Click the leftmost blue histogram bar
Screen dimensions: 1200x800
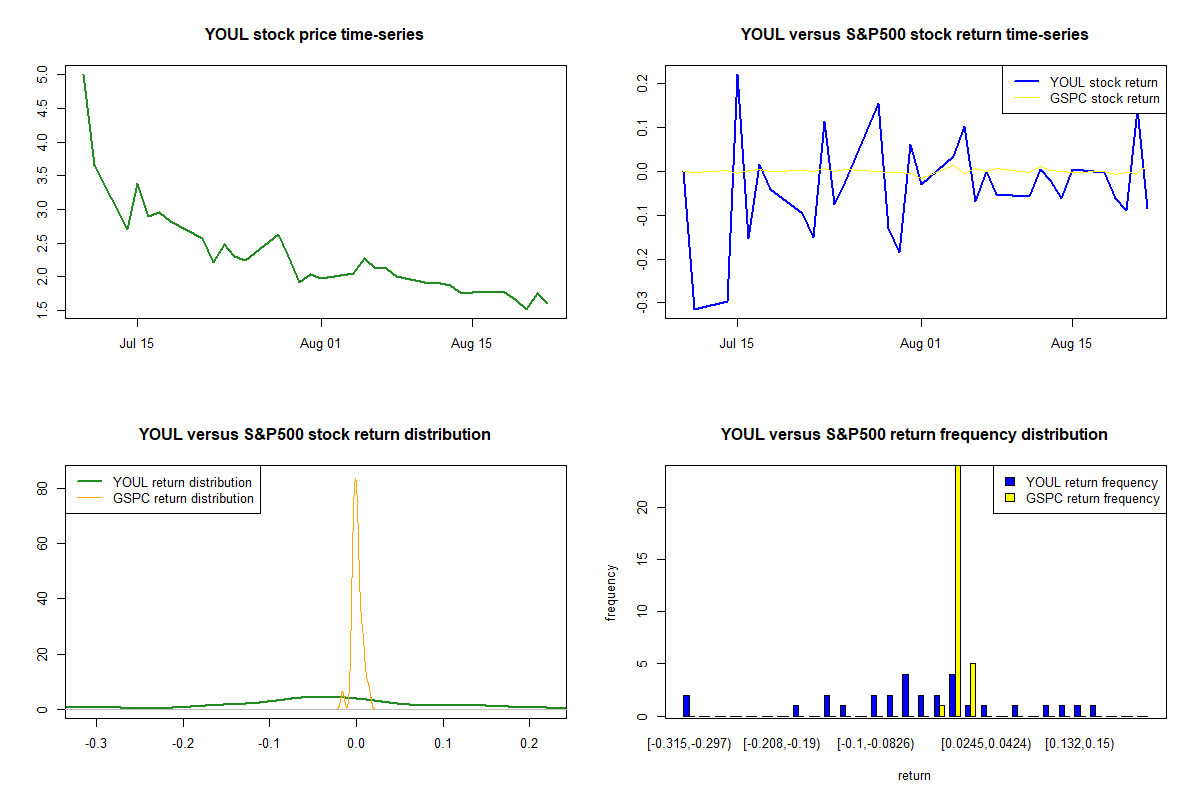(687, 705)
